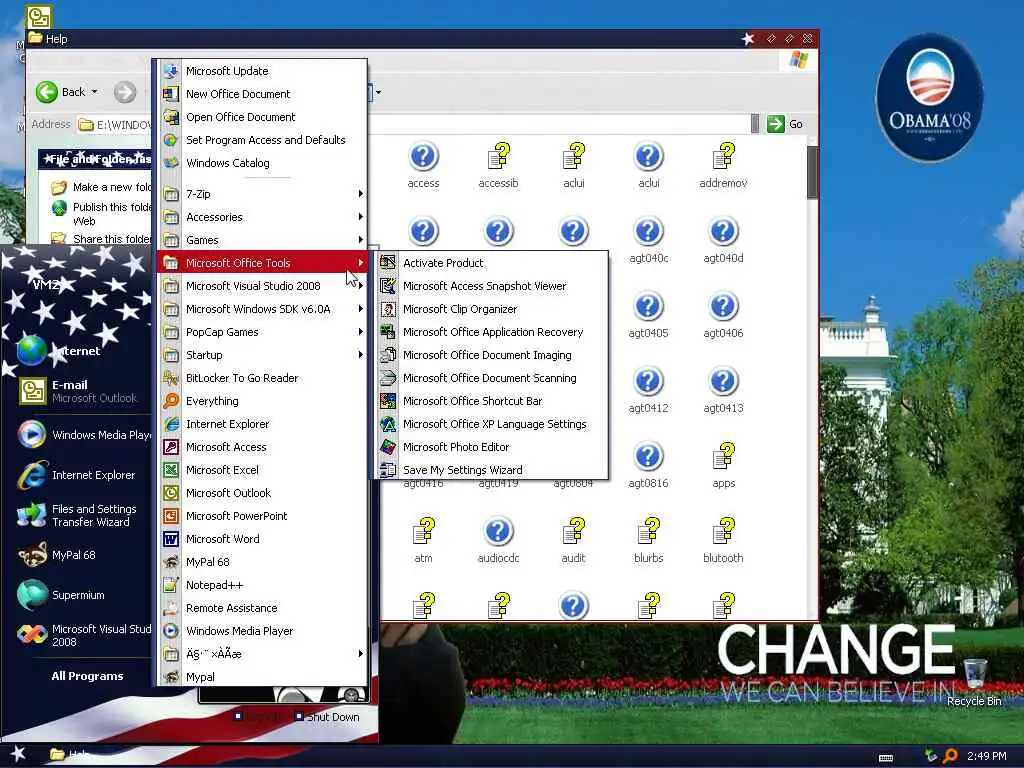Expand the 7-Zip program folder
The width and height of the screenshot is (1024, 768).
pyautogui.click(x=262, y=194)
